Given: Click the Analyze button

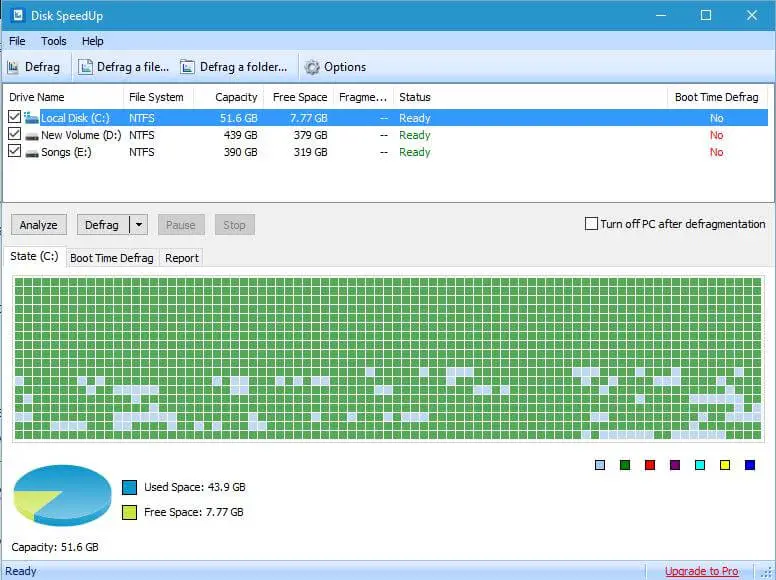Looking at the screenshot, I should 39,225.
